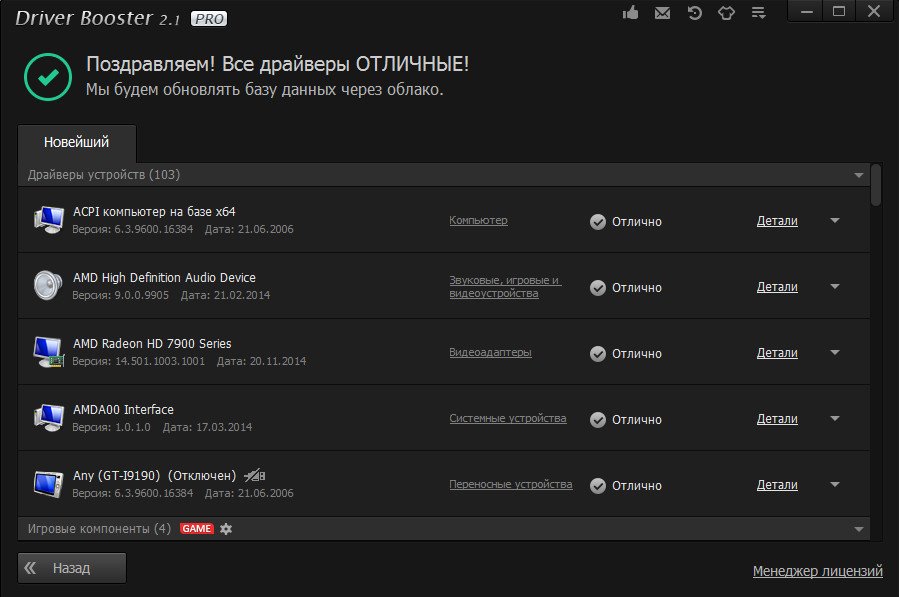Image resolution: width=899 pixels, height=597 pixels.
Task: Open Детали for AMDA00 Interface
Action: coord(777,419)
